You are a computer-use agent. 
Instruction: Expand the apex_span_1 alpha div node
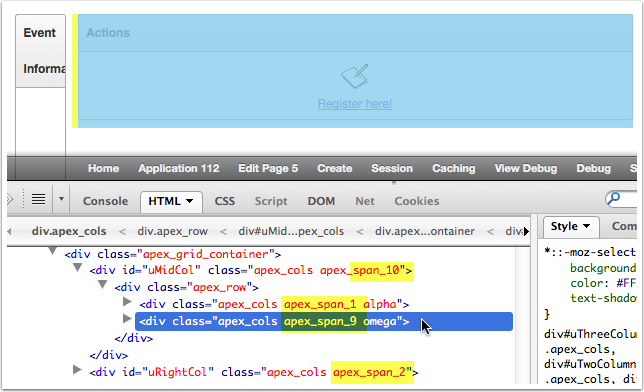tap(127, 302)
